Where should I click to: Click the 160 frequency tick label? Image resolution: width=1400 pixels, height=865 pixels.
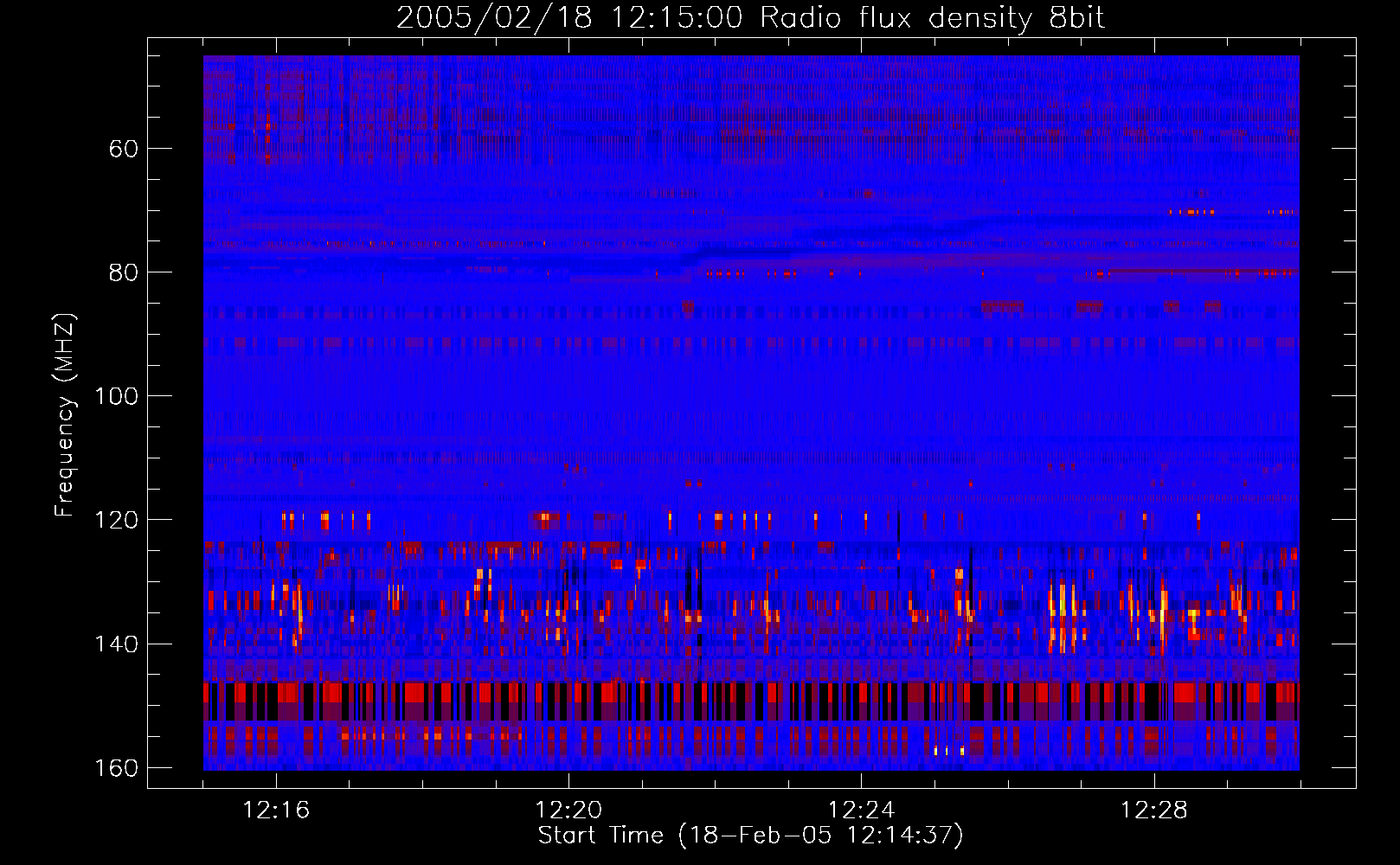pyautogui.click(x=116, y=768)
